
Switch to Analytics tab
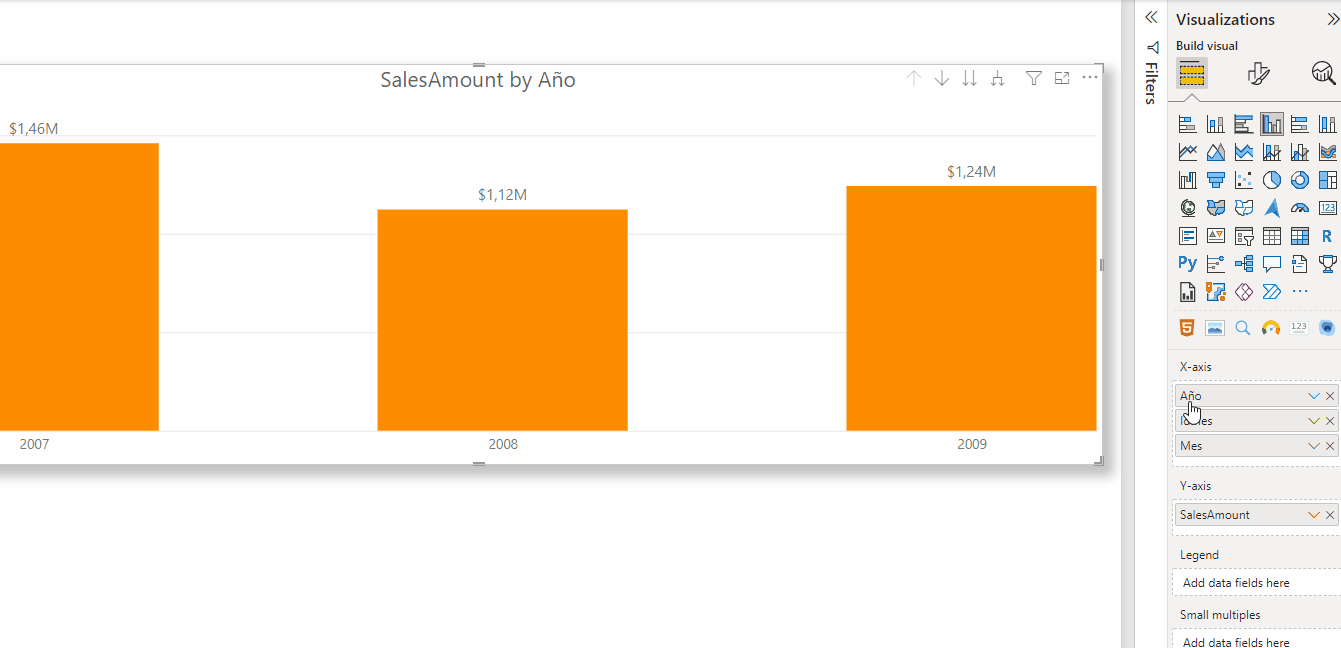pyautogui.click(x=1323, y=73)
